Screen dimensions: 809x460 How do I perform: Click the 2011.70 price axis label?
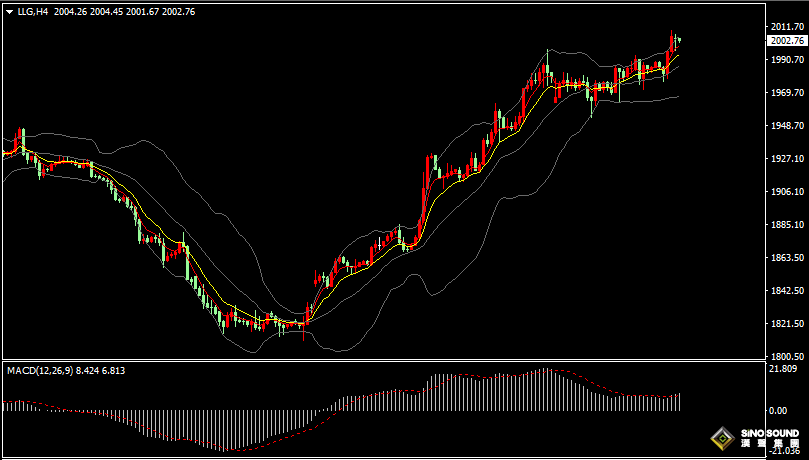click(x=784, y=26)
